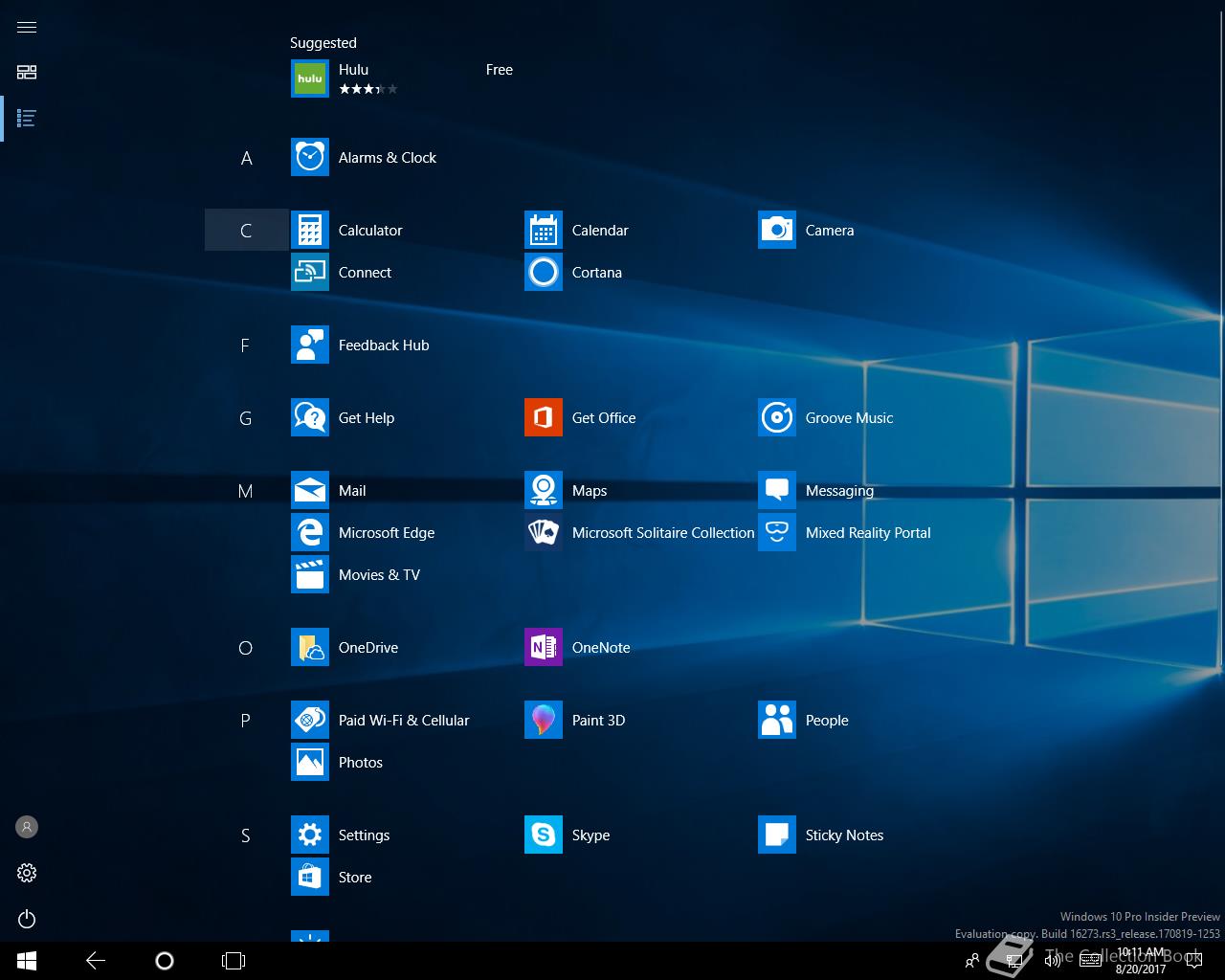Open the Mail app icon
This screenshot has height=980, width=1225.
point(310,490)
